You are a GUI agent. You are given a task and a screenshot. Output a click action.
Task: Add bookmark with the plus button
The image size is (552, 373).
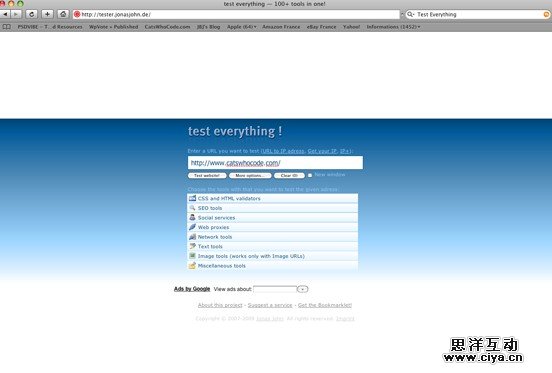pyautogui.click(x=47, y=14)
